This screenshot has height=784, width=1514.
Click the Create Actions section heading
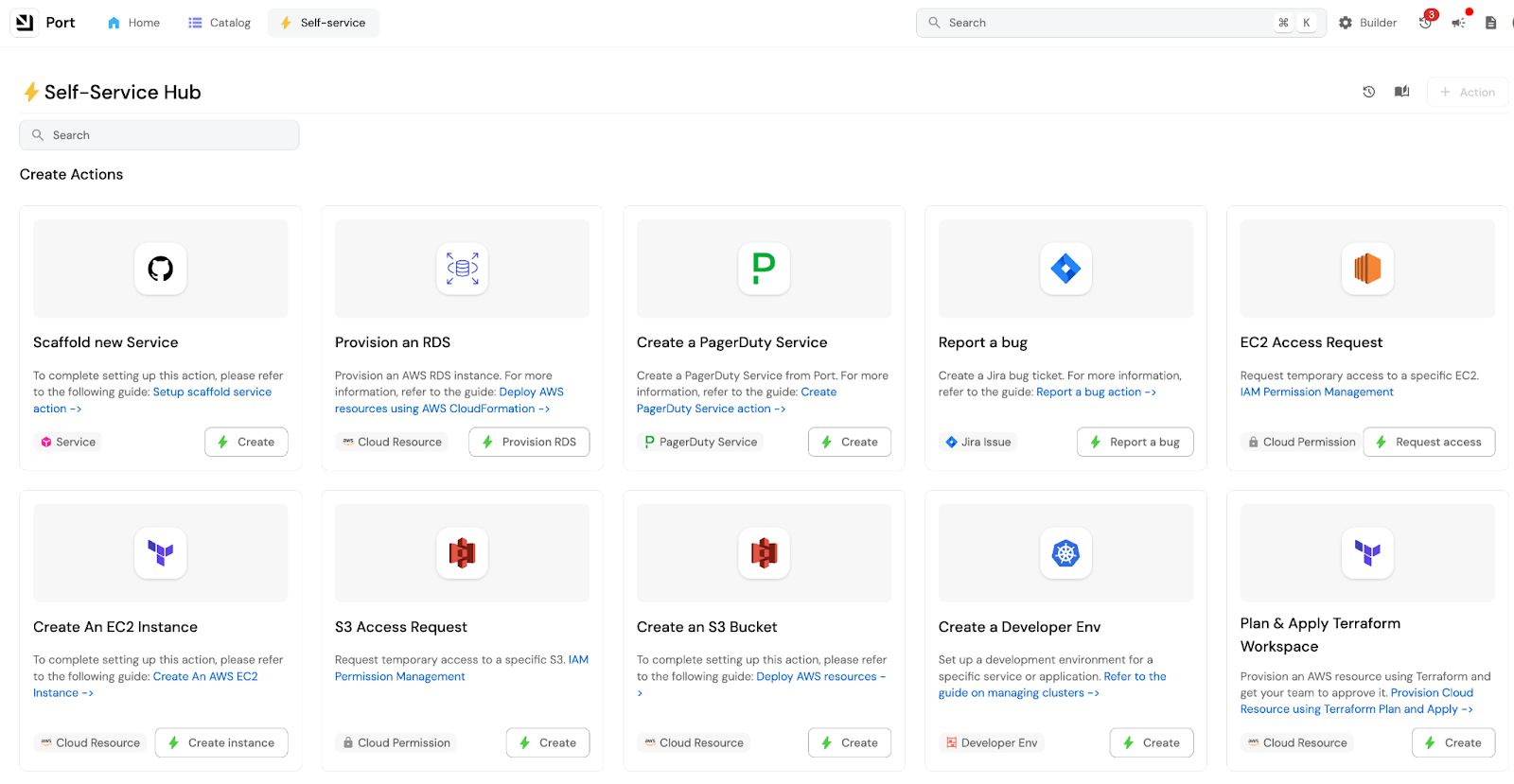coord(71,174)
